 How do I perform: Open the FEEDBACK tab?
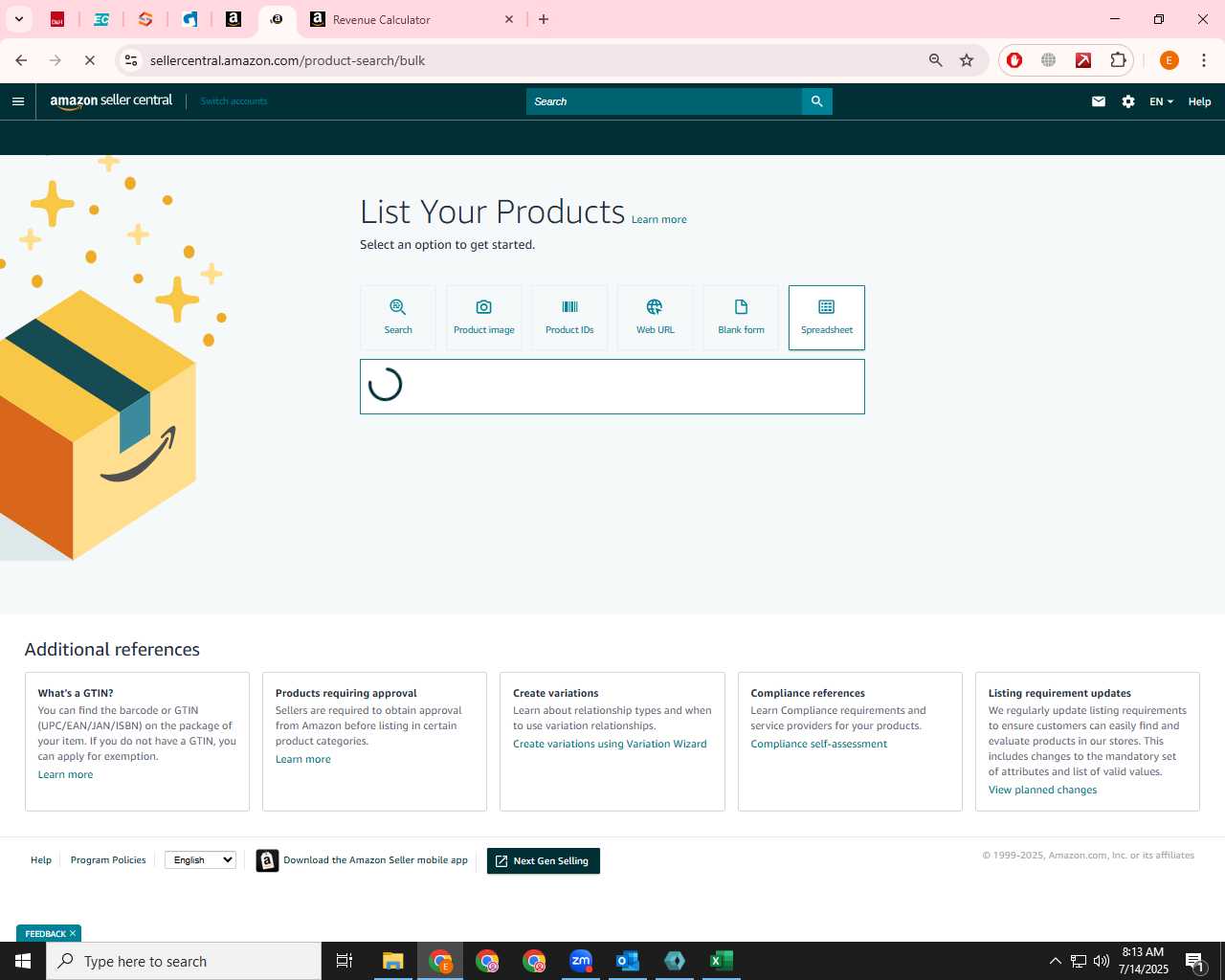pyautogui.click(x=45, y=933)
